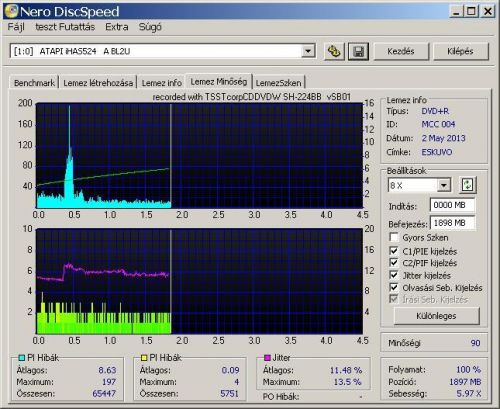The image size is (500, 409).
Task: Select the Lemez Minőség tab
Action: tap(219, 82)
